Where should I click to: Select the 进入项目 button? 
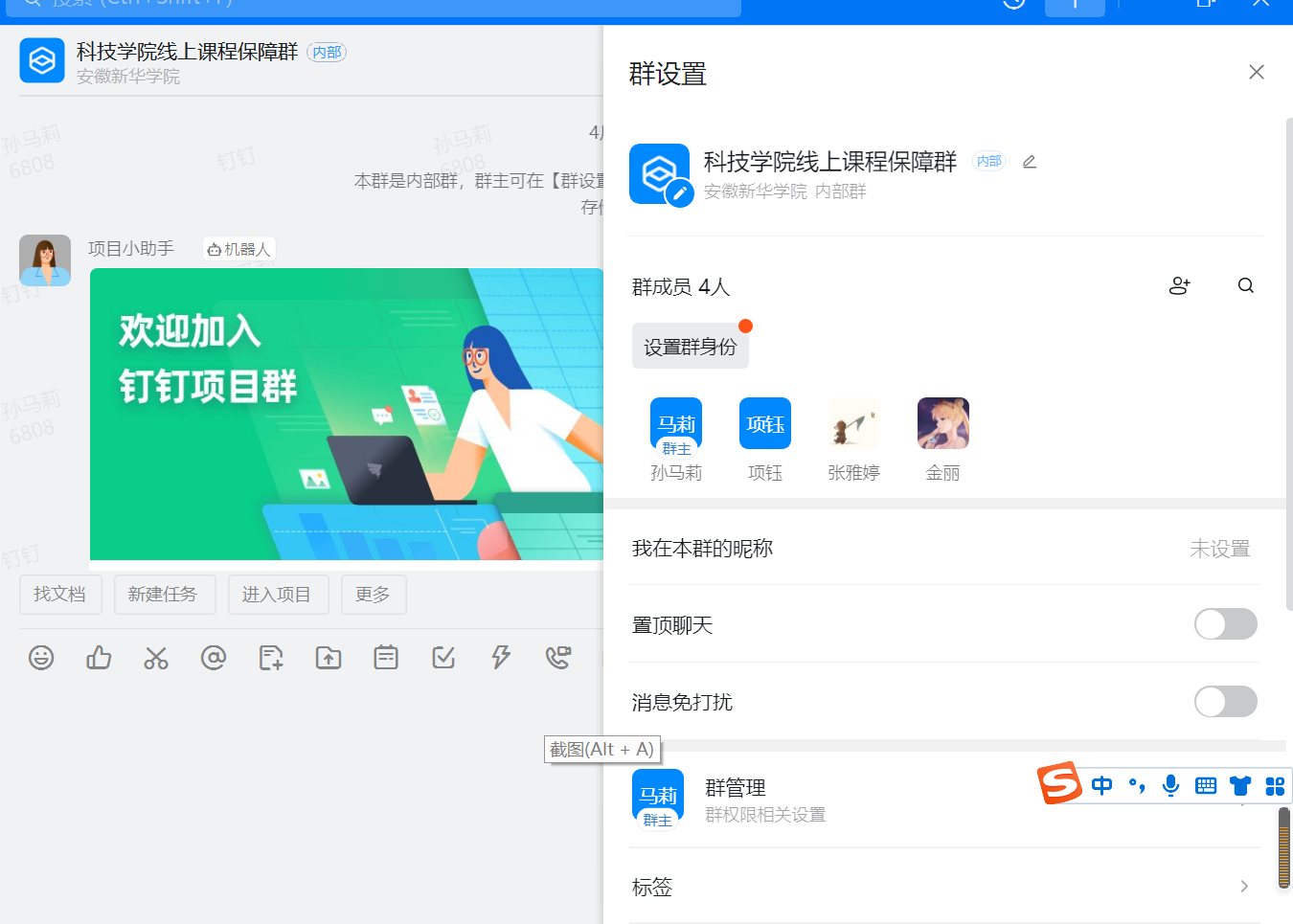pos(276,595)
